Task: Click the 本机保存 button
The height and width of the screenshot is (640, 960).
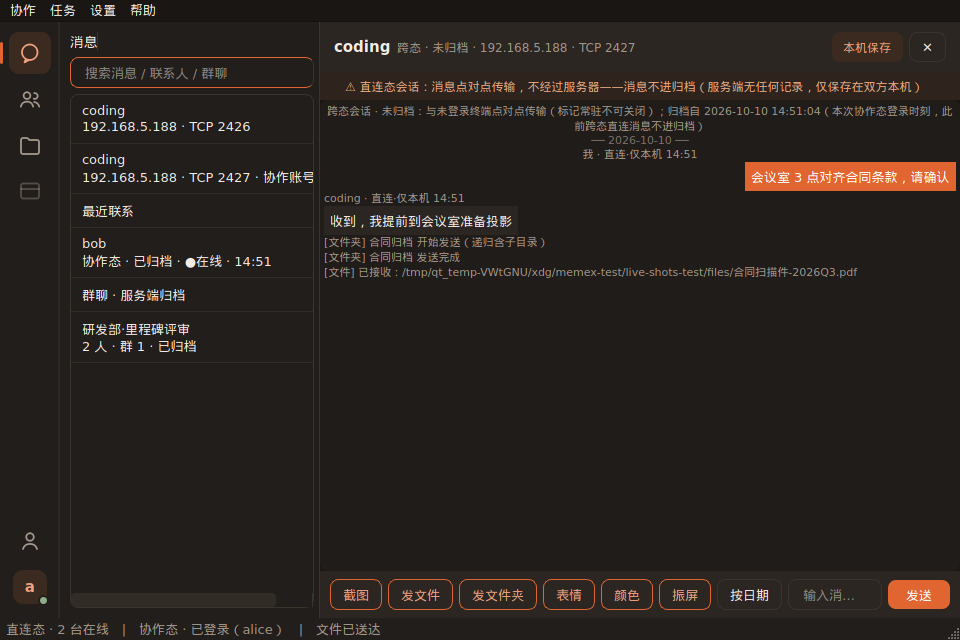Action: pyautogui.click(x=866, y=47)
